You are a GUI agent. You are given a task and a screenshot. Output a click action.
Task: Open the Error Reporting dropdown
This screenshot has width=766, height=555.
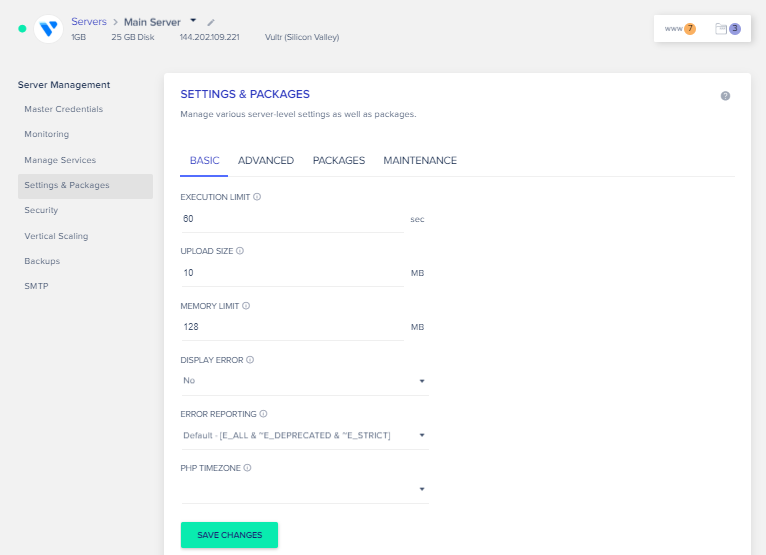pos(304,435)
